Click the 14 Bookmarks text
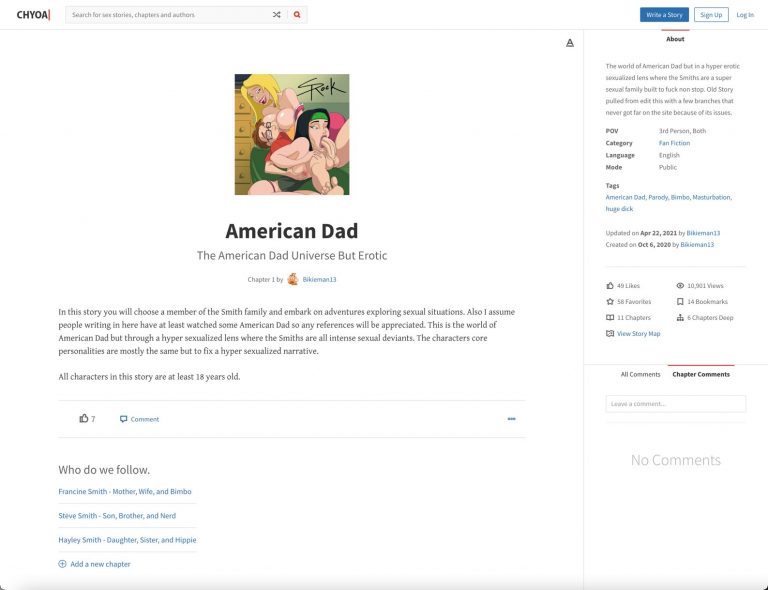768x590 pixels. (707, 302)
